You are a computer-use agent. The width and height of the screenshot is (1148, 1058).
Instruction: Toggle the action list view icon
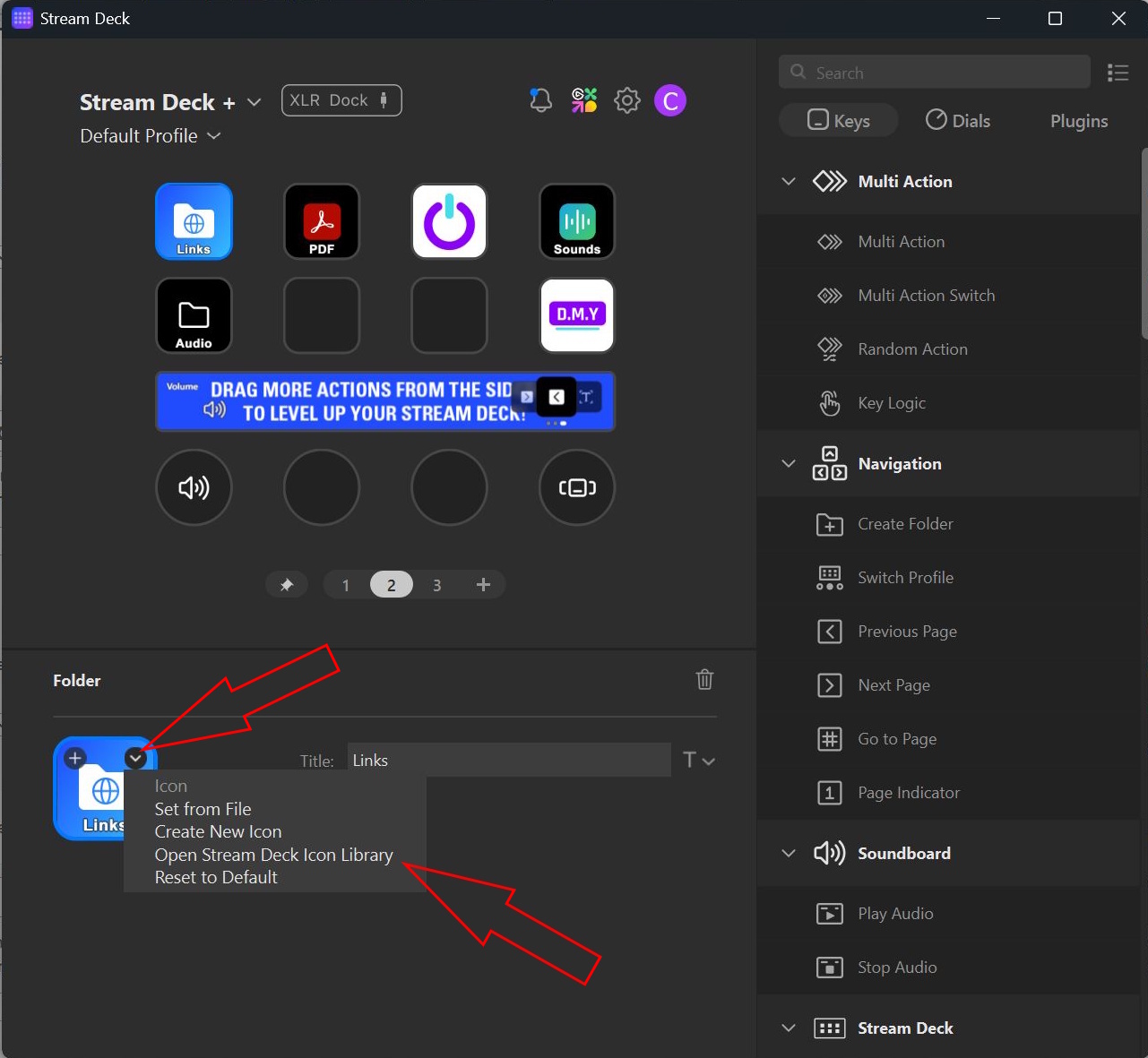click(1118, 73)
